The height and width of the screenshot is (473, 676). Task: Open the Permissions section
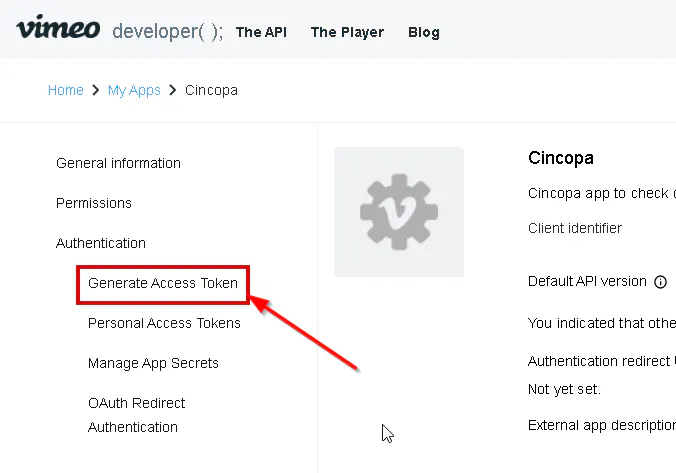click(x=94, y=203)
